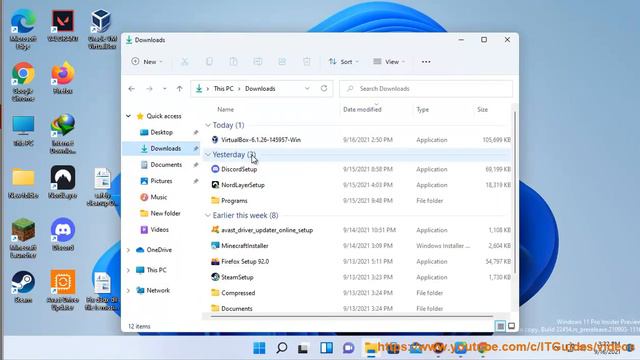This screenshot has width=640, height=360.
Task: Open the Discord desktop shortcut
Action: [x=62, y=235]
